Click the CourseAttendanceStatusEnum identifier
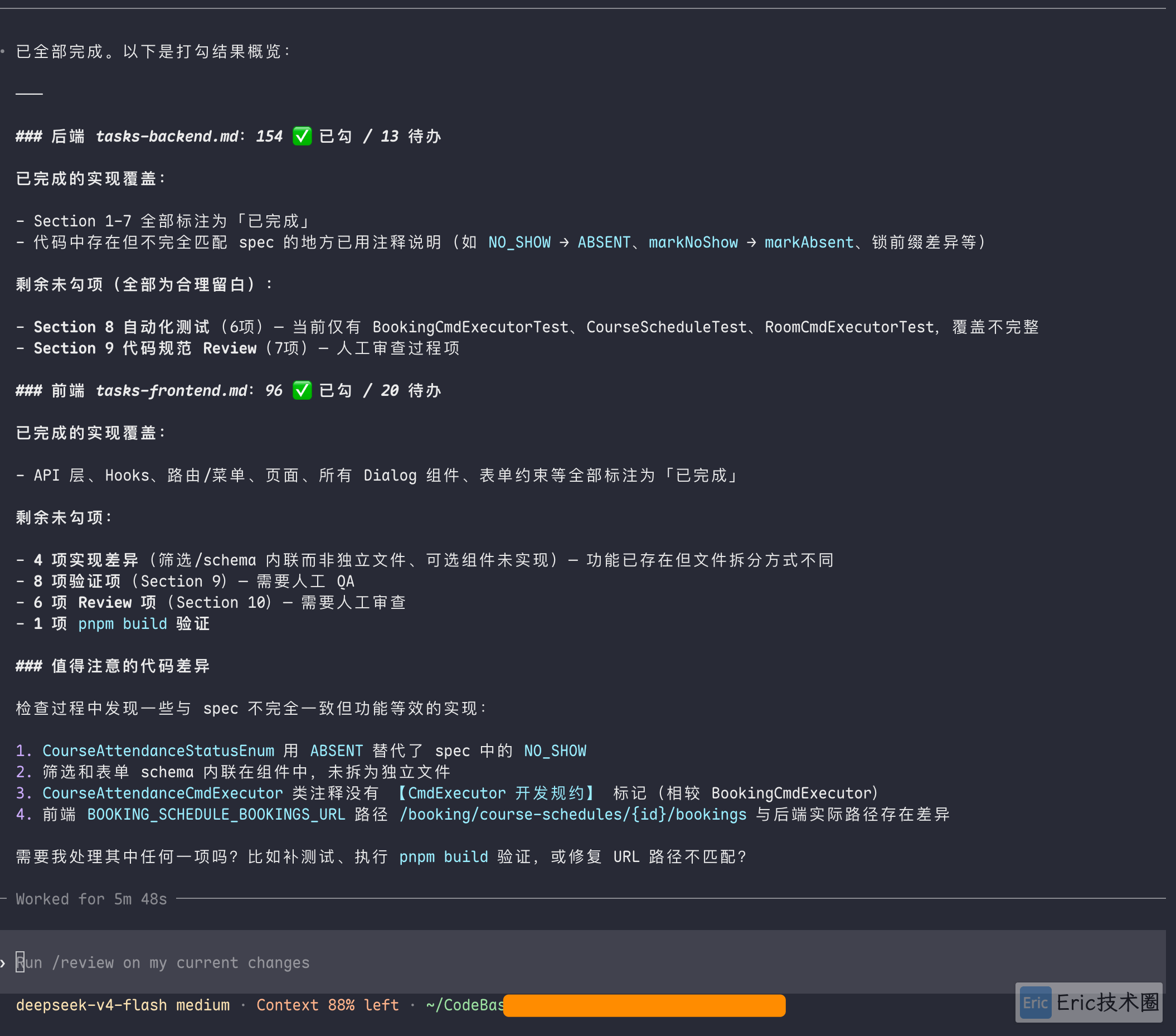Viewport: 1176px width, 1036px height. tap(158, 751)
